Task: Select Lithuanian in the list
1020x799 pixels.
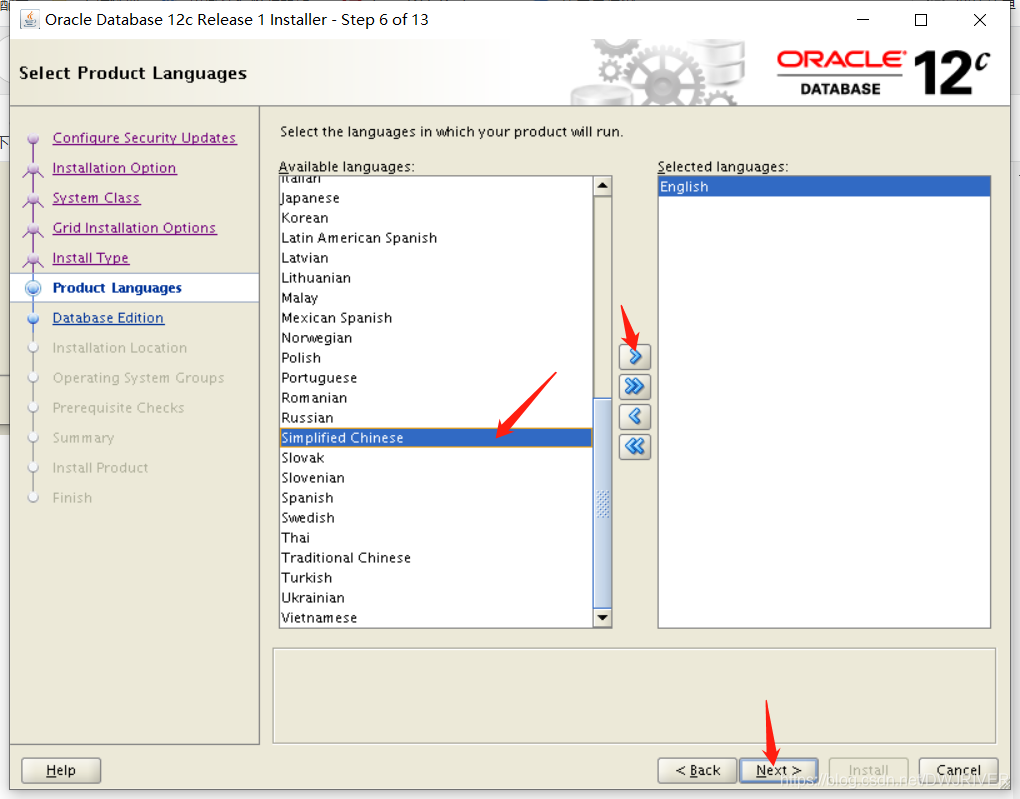Action: click(436, 278)
